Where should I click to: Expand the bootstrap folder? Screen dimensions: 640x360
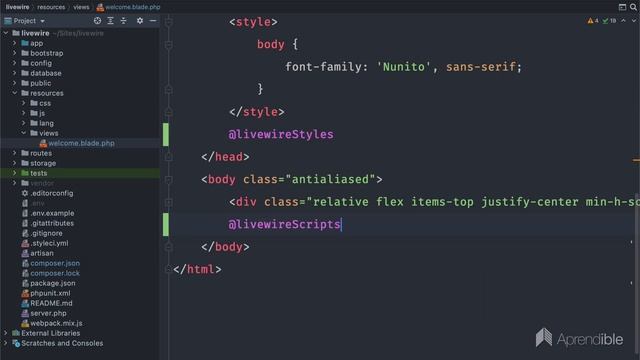click(x=15, y=53)
